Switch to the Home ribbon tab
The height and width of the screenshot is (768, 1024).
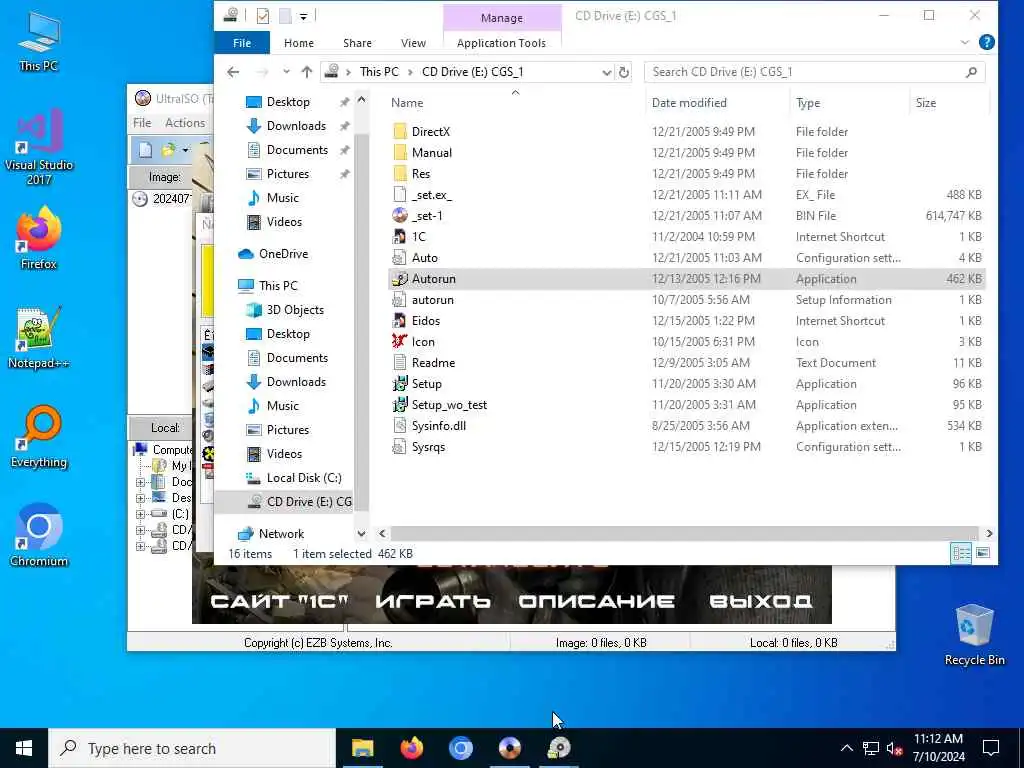click(x=298, y=43)
